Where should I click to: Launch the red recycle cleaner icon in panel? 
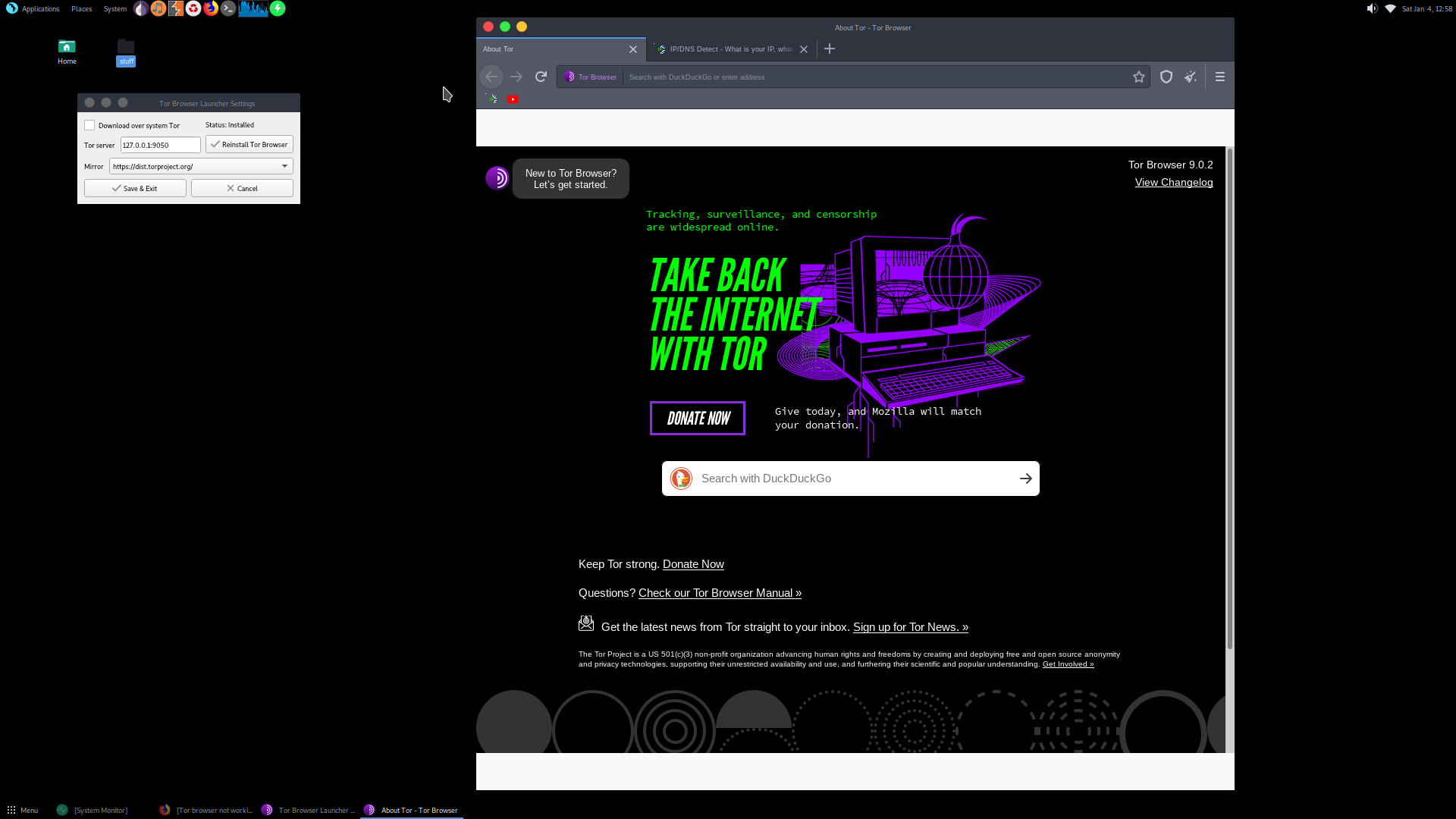click(x=193, y=8)
